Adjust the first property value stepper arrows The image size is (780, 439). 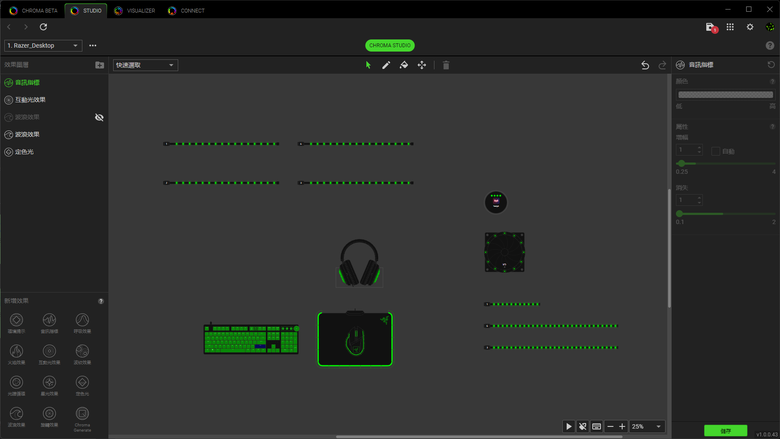[x=699, y=150]
